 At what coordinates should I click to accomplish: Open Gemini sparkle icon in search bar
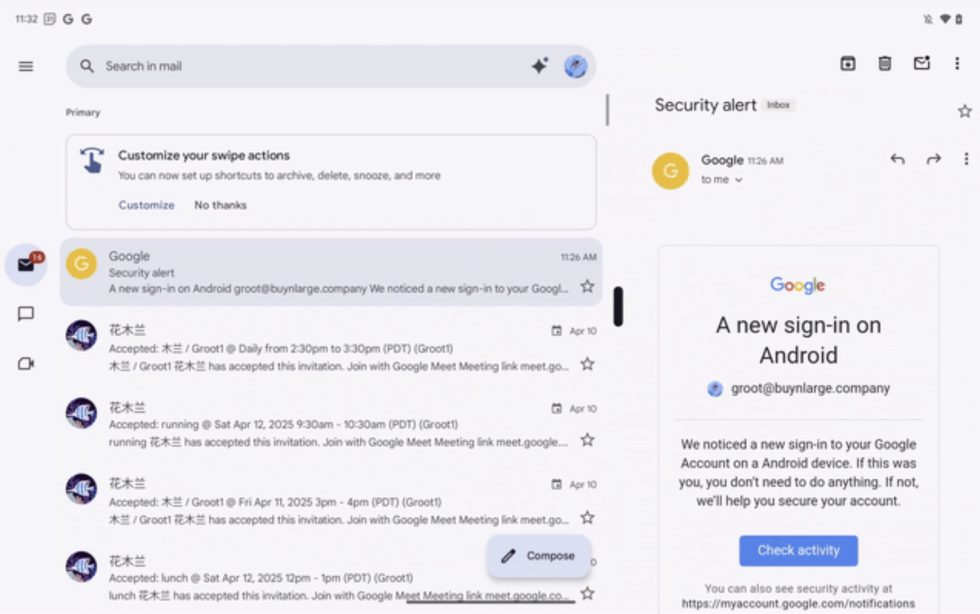click(539, 66)
